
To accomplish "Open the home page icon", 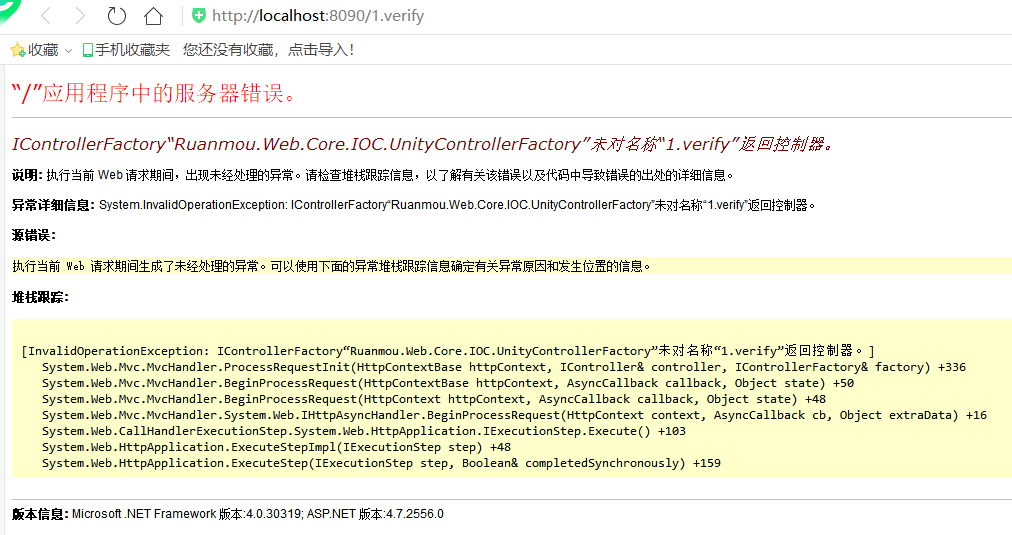I will coord(153,15).
